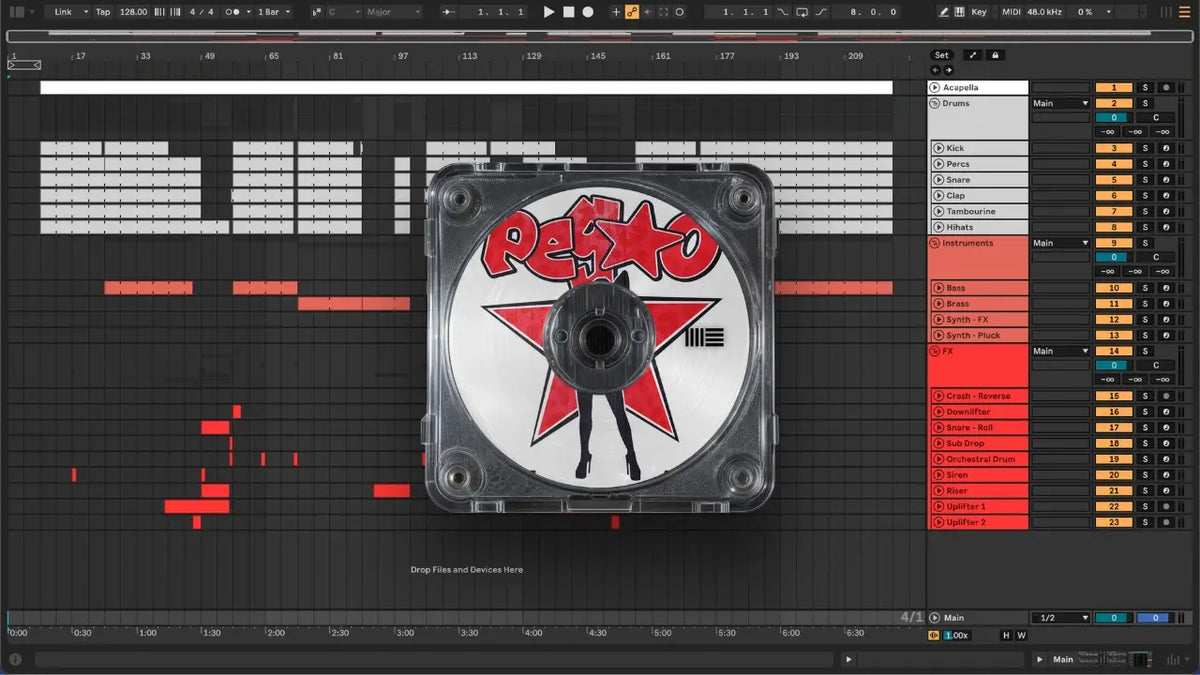1200x675 pixels.
Task: Click the Arrangement Record button
Action: (588, 12)
